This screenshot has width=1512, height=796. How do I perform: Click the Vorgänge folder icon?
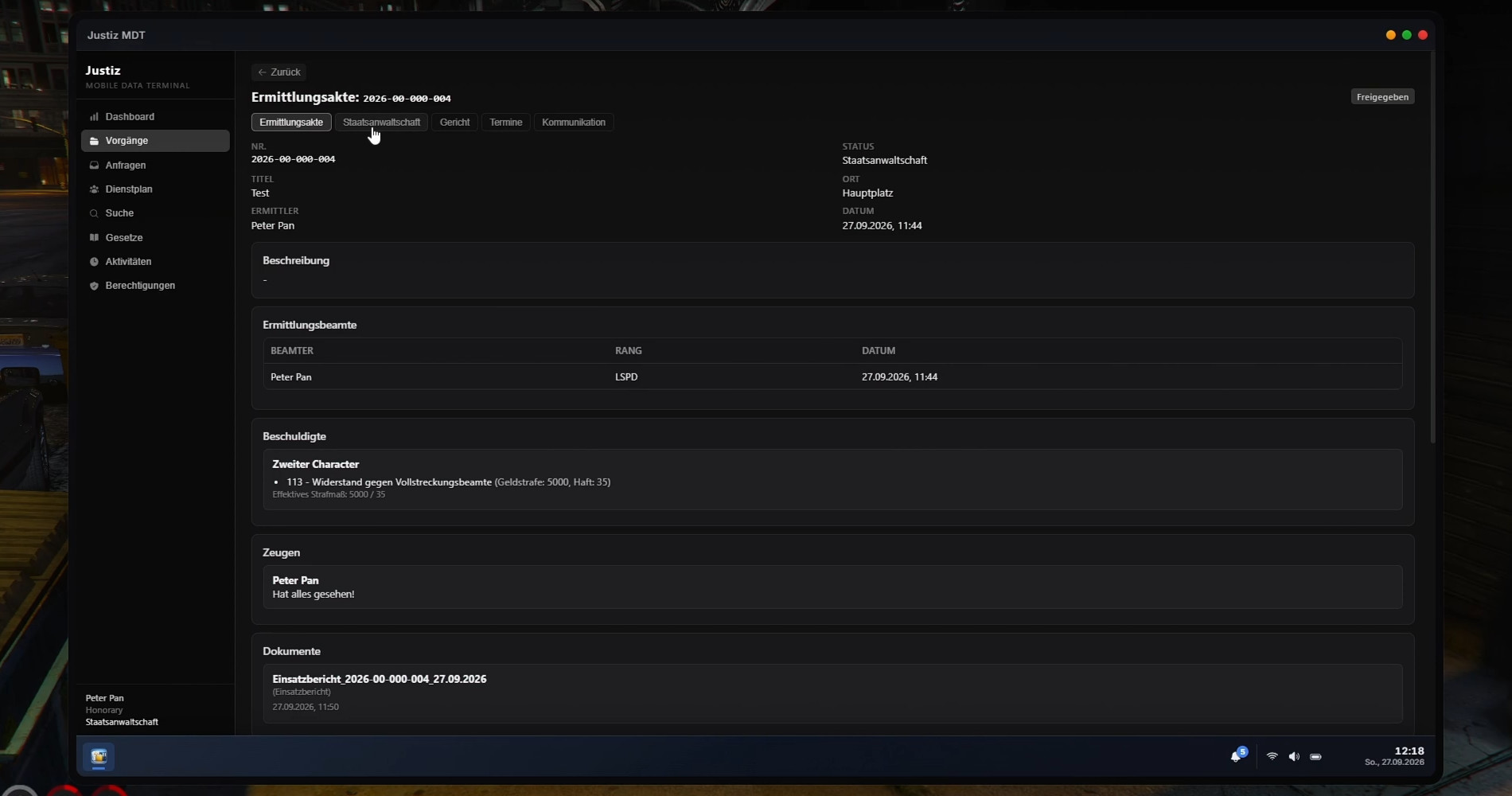(94, 141)
